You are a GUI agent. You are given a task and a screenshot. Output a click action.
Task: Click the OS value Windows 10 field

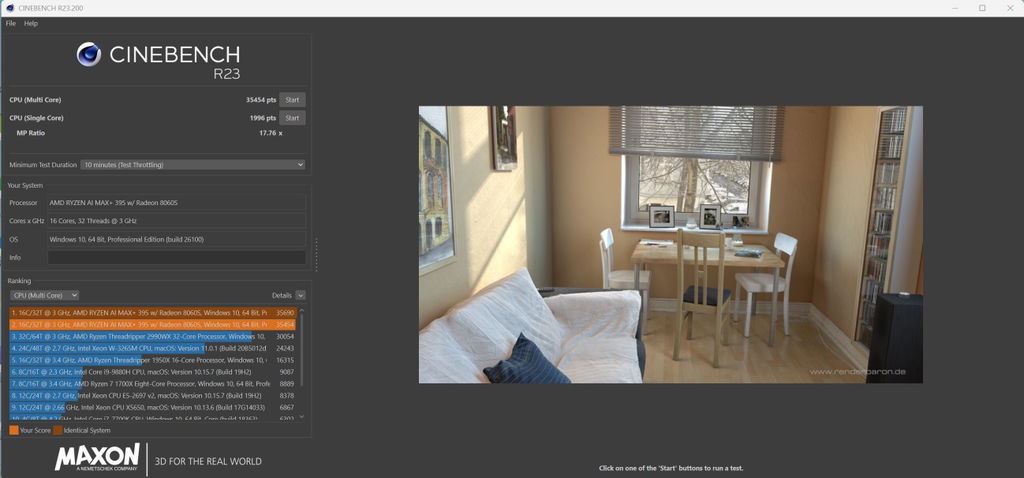coord(176,239)
